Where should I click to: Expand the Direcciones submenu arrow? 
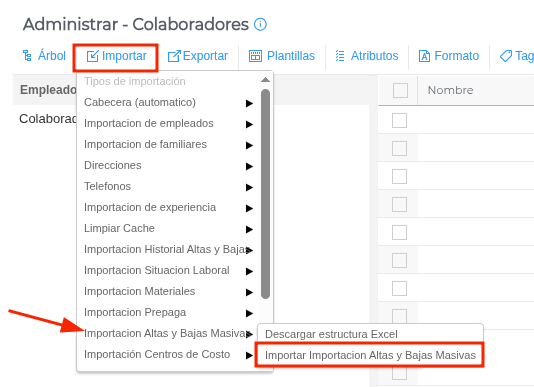[x=249, y=166]
